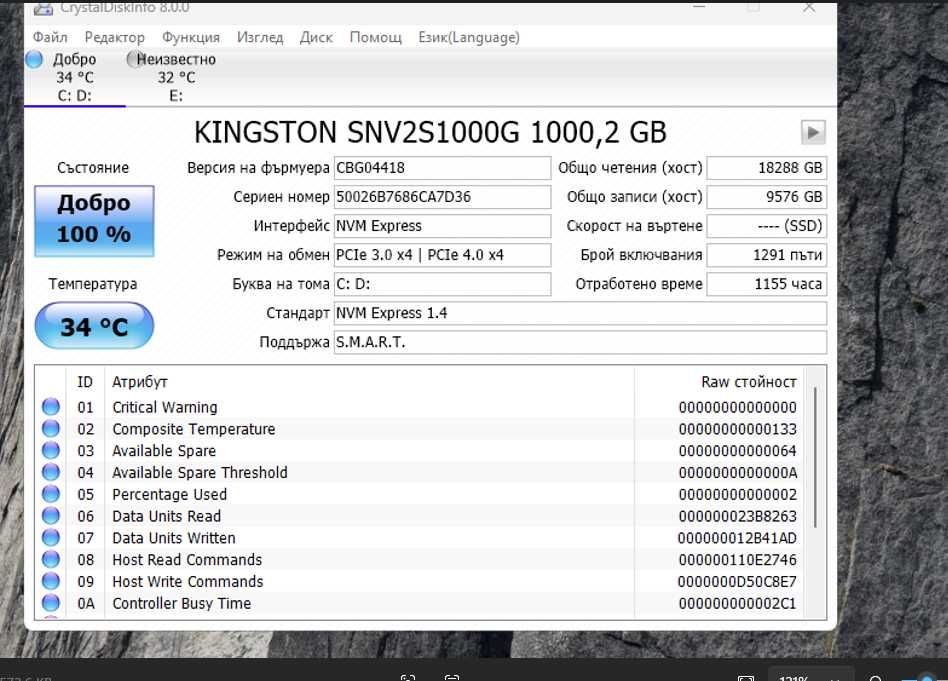Click the standard field NVM Express 1.4
Viewport: 948px width, 681px height.
(x=580, y=313)
